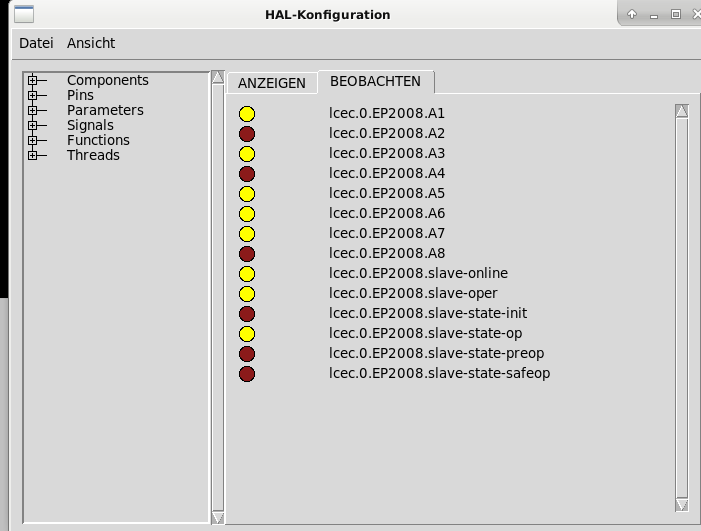701x531 pixels.
Task: Click the yellow LED of lcec.0.EP2008.A6
Action: [247, 214]
